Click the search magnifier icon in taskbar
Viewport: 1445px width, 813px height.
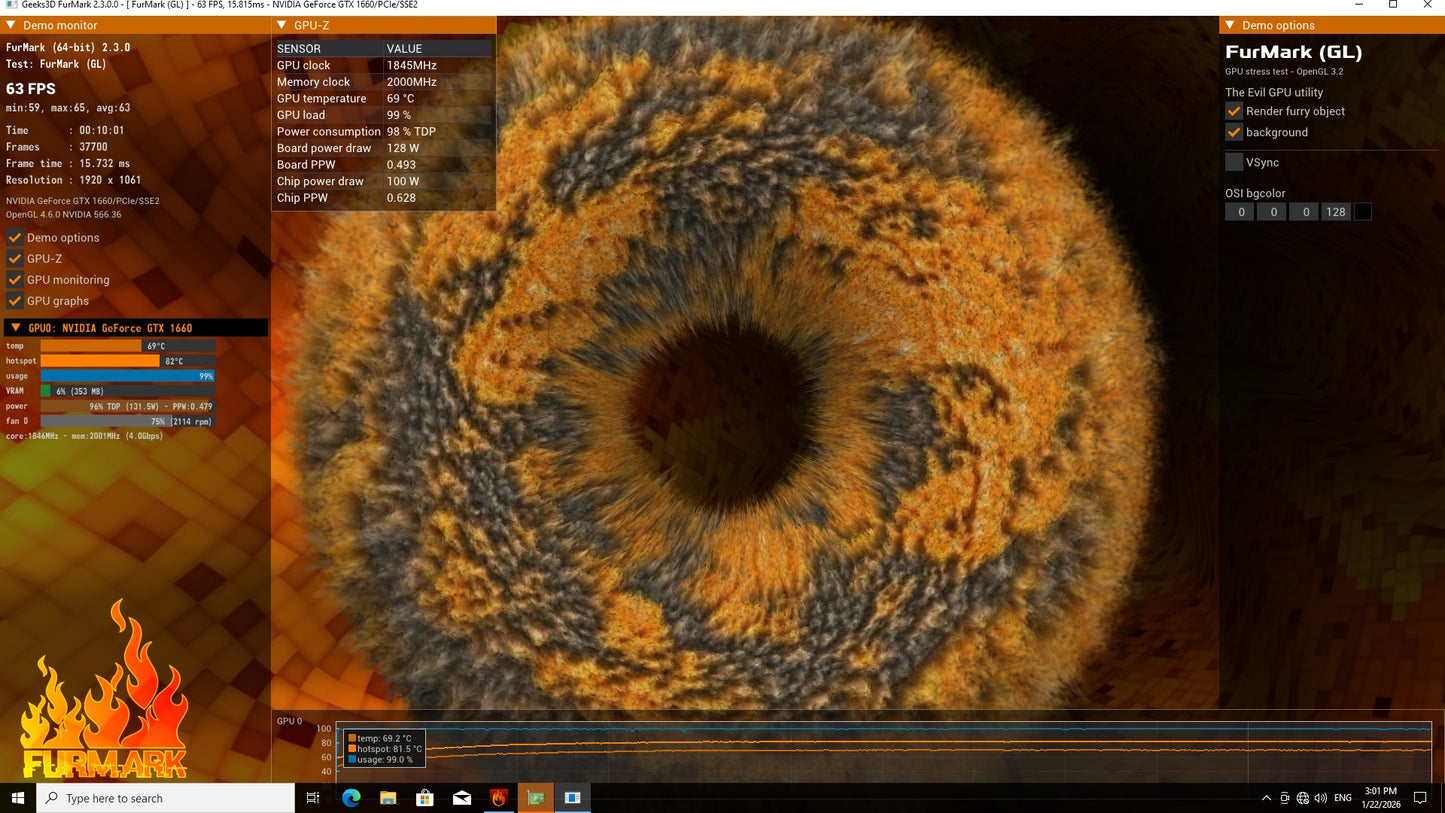[52, 798]
